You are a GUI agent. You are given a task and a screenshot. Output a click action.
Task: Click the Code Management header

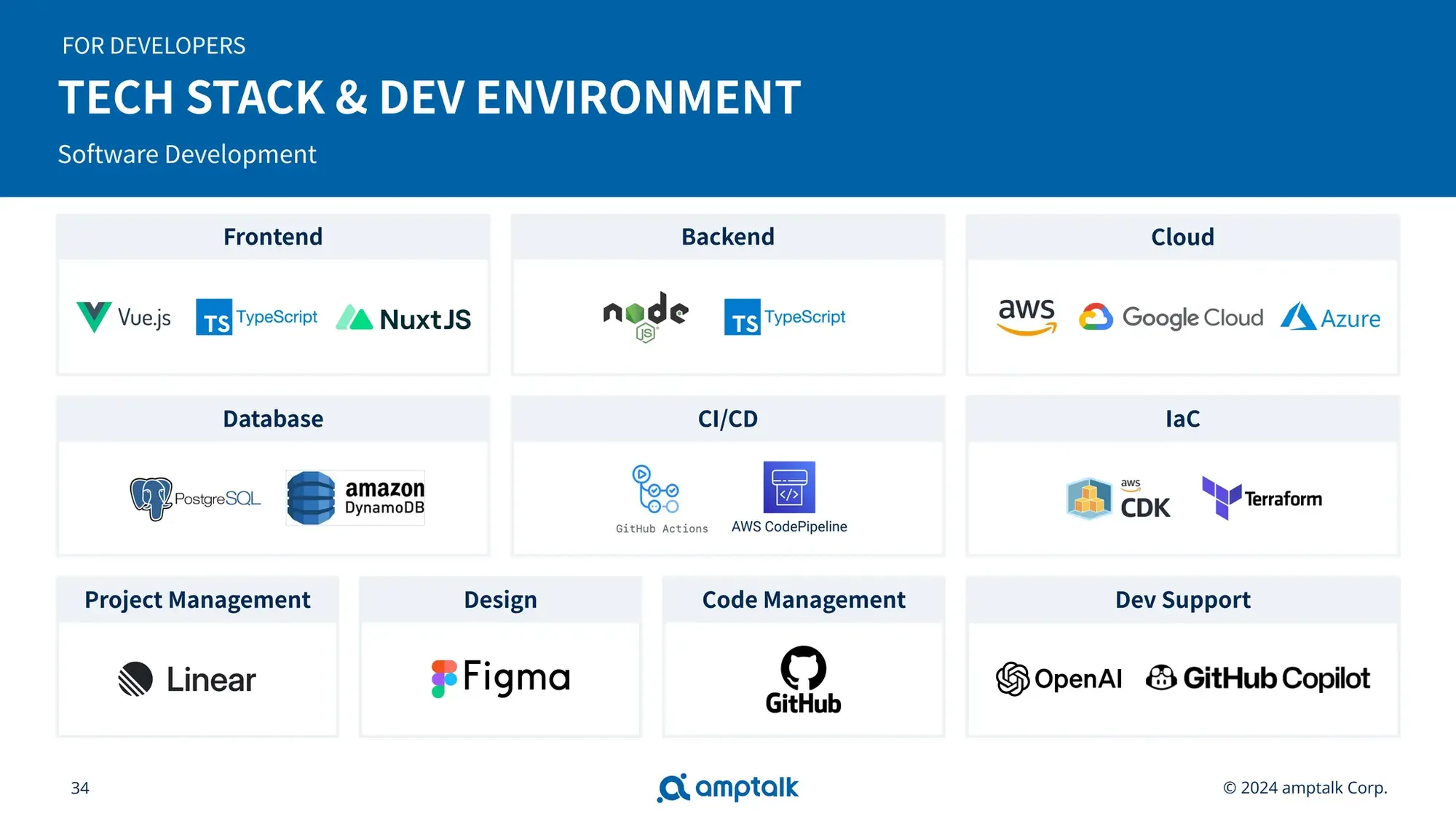[x=804, y=599]
